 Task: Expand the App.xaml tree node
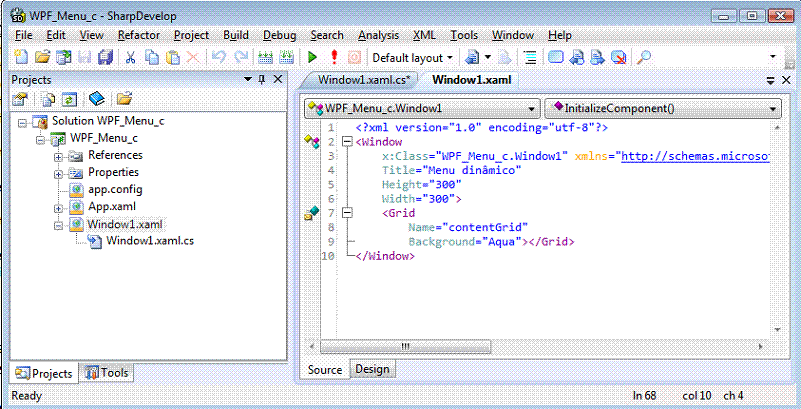tap(59, 208)
